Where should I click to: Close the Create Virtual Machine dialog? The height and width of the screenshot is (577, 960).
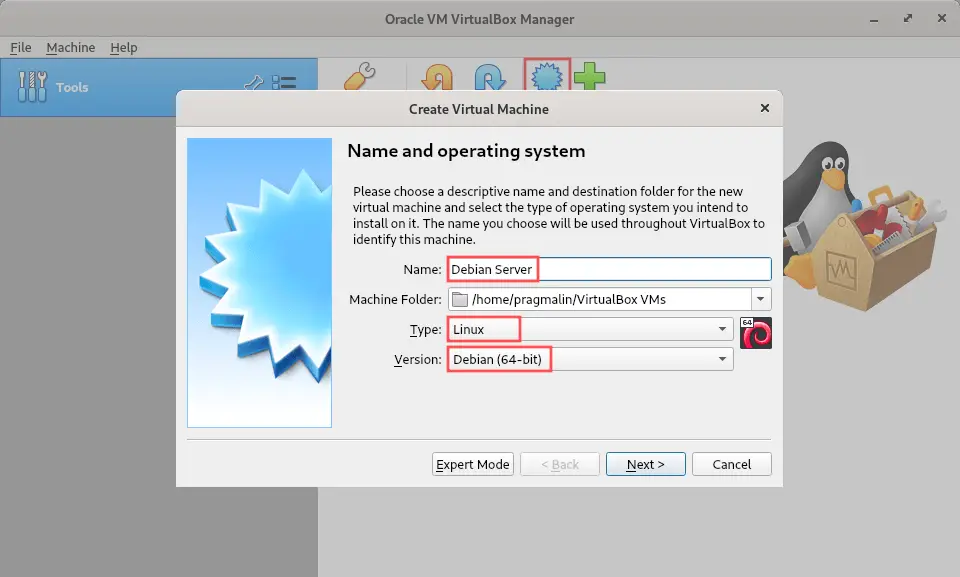(765, 108)
